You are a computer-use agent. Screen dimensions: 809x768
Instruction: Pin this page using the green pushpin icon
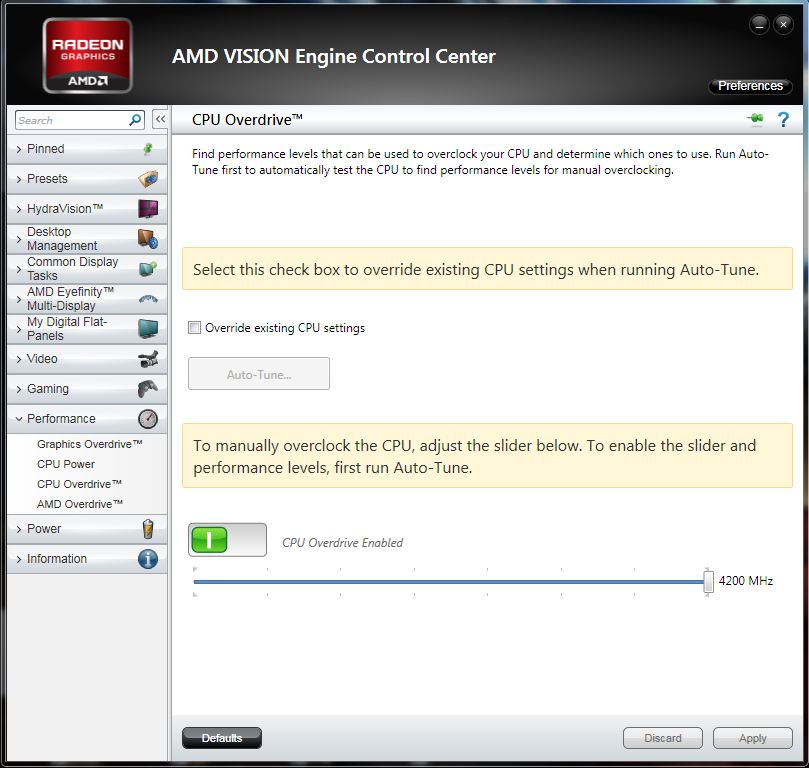755,119
